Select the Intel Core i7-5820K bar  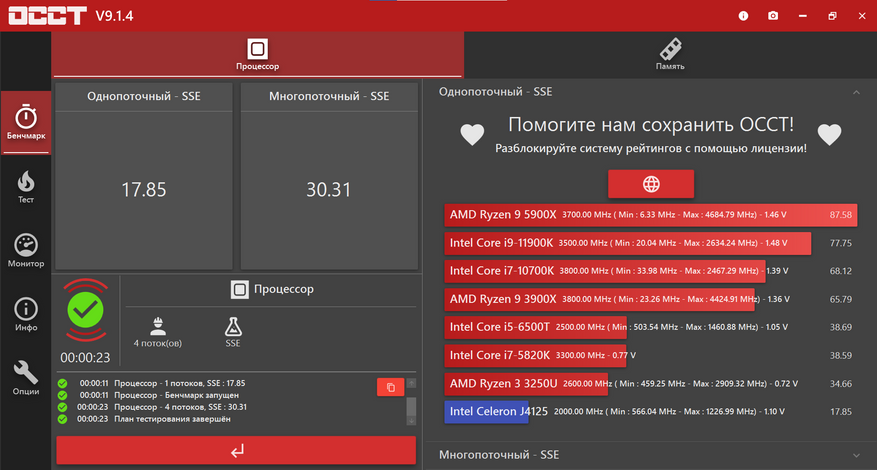(535, 355)
